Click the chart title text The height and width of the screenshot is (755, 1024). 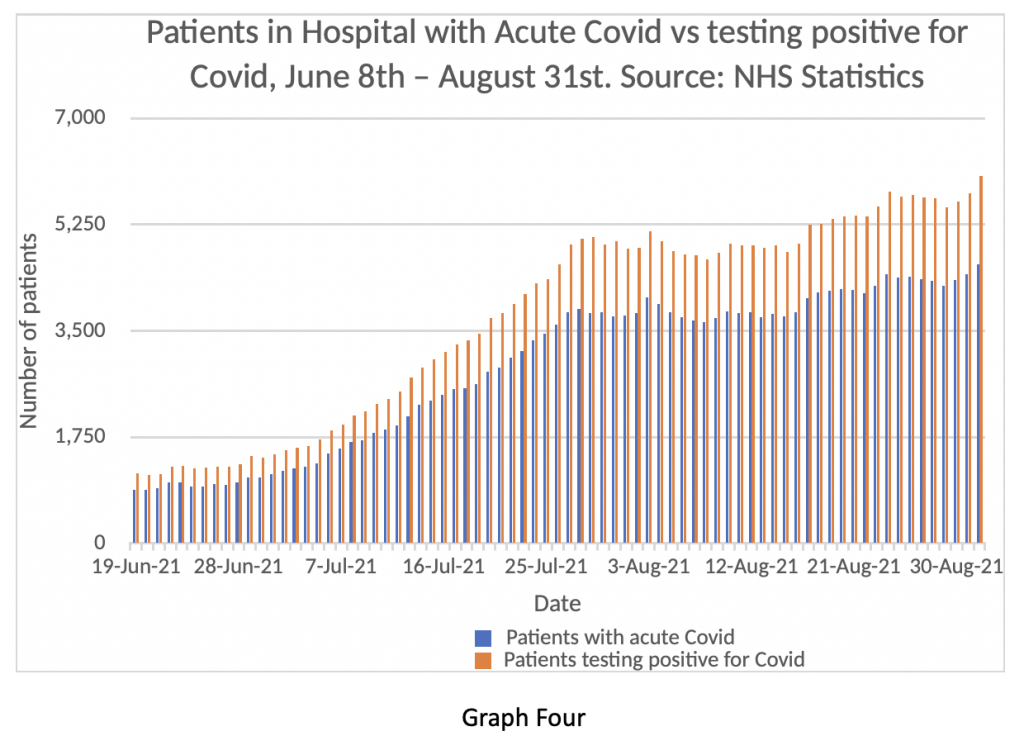(x=557, y=54)
